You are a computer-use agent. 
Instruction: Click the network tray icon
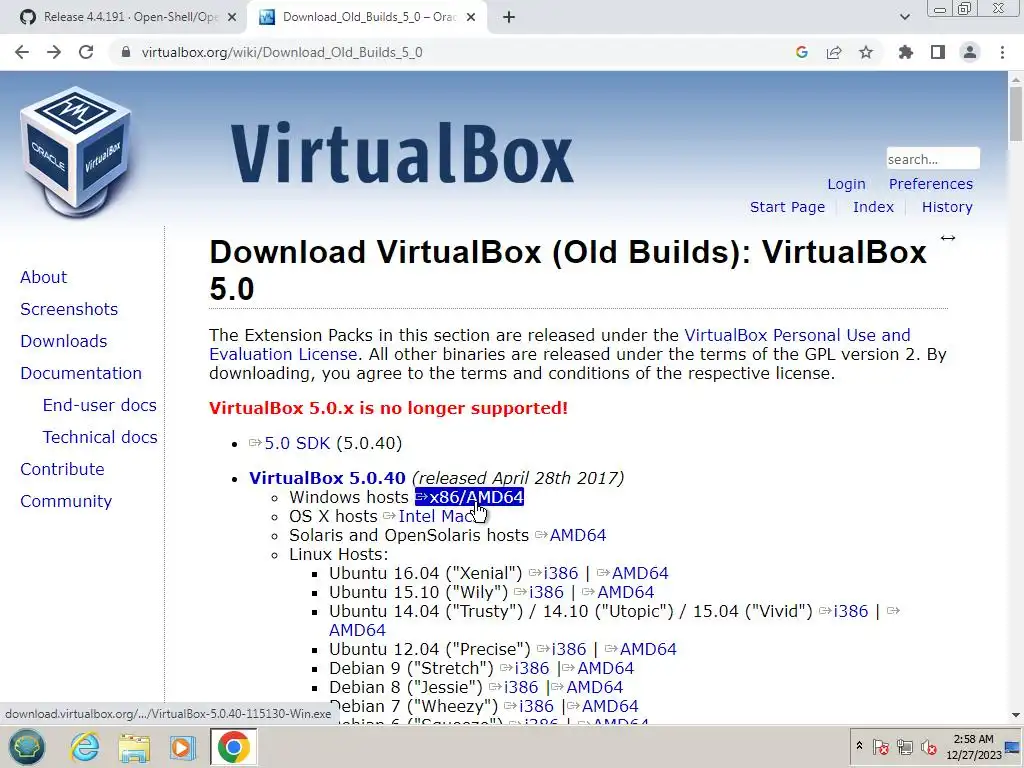904,746
